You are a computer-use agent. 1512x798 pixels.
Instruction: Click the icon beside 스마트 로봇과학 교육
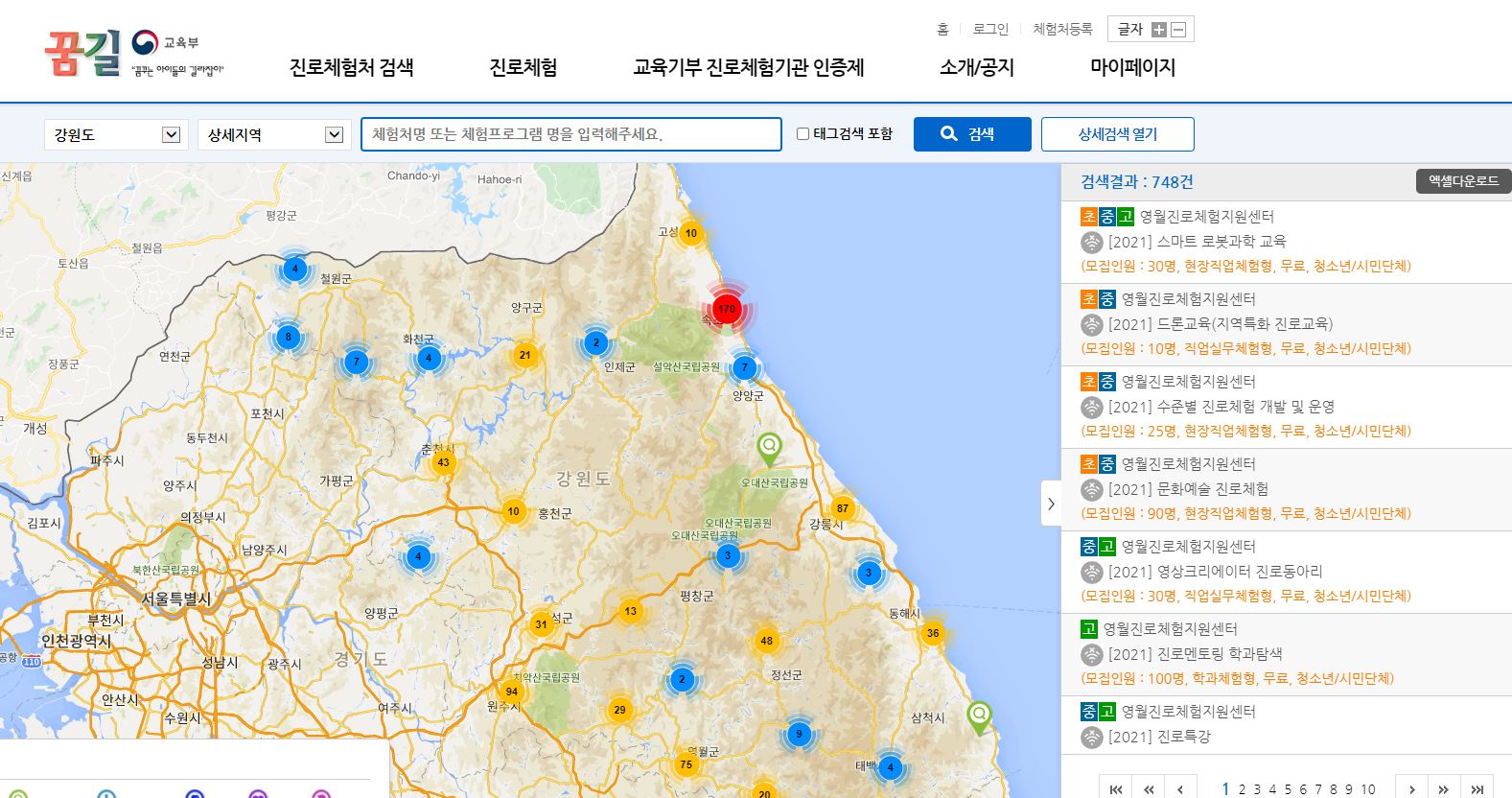point(1092,242)
